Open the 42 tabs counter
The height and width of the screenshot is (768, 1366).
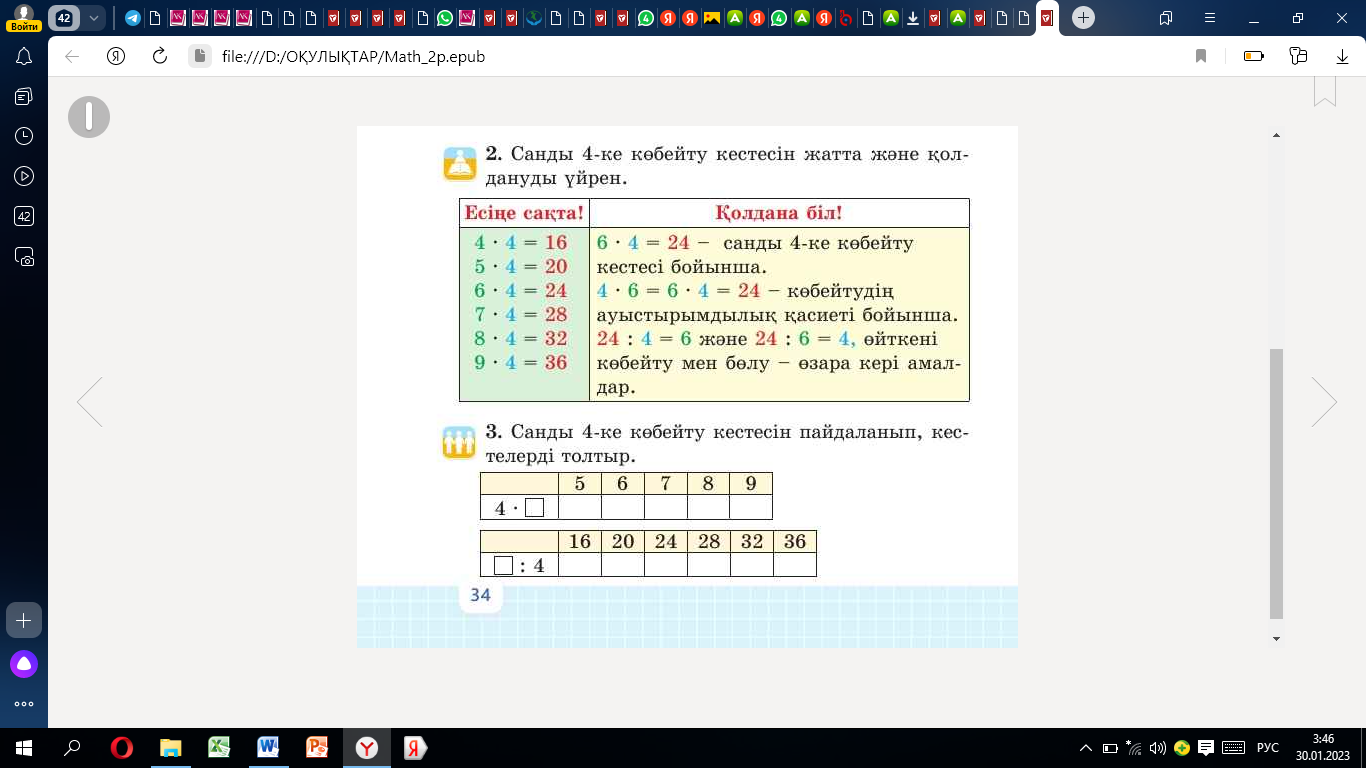click(64, 18)
